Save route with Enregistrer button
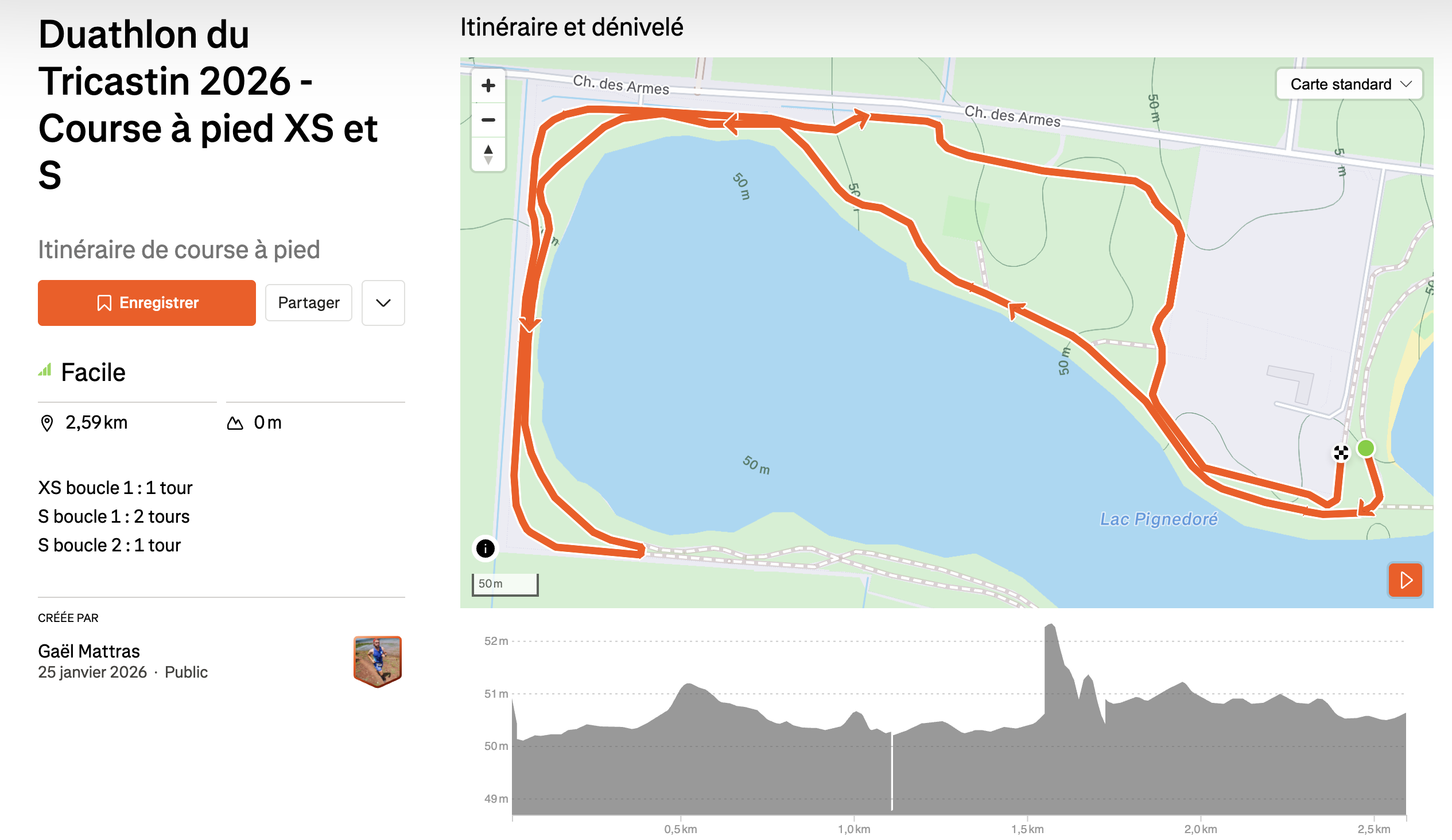Image resolution: width=1452 pixels, height=840 pixels. tap(147, 303)
